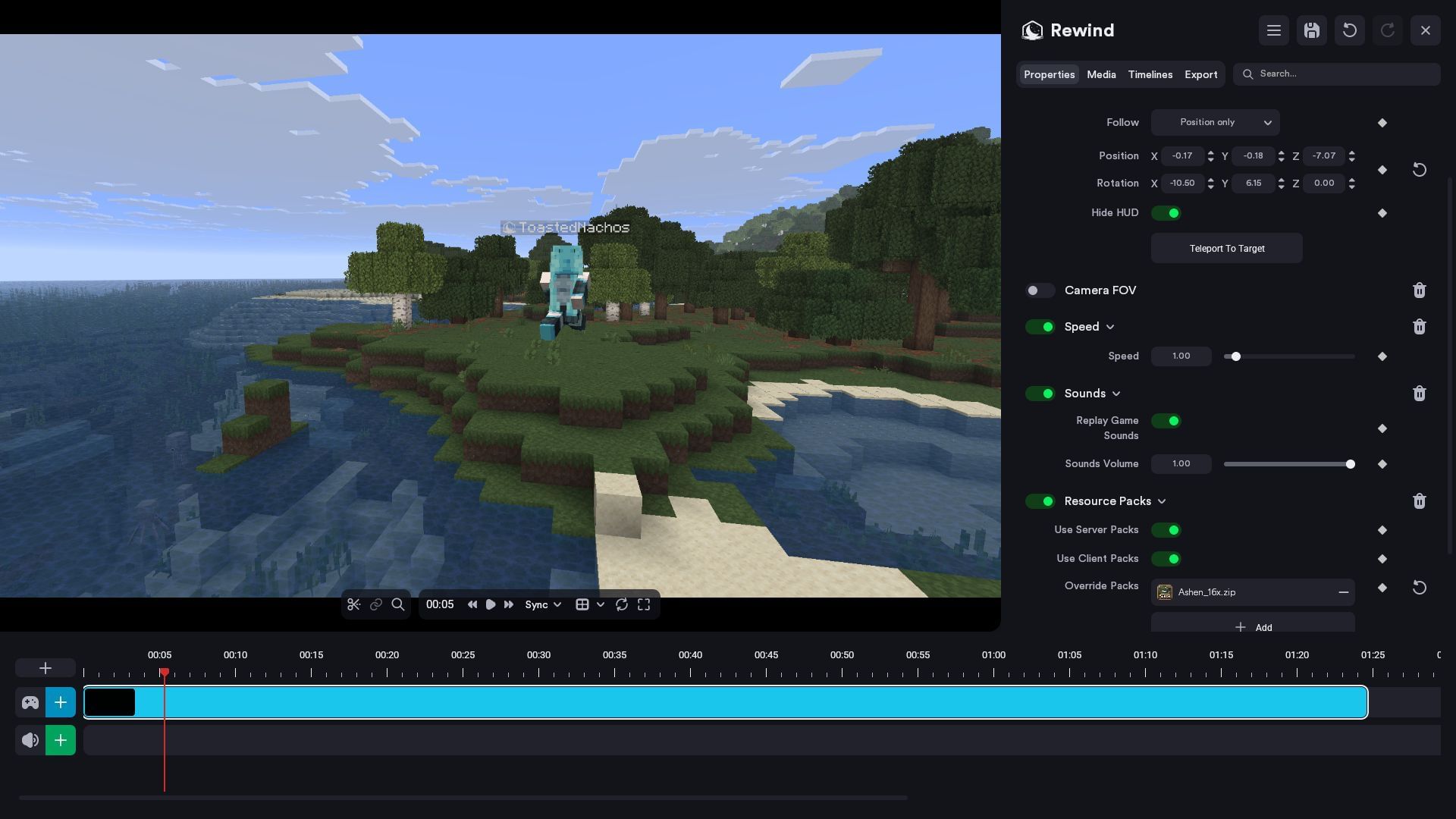Click the grid layout icon in preview toolbar
Screen dimensions: 1456x819
[582, 604]
